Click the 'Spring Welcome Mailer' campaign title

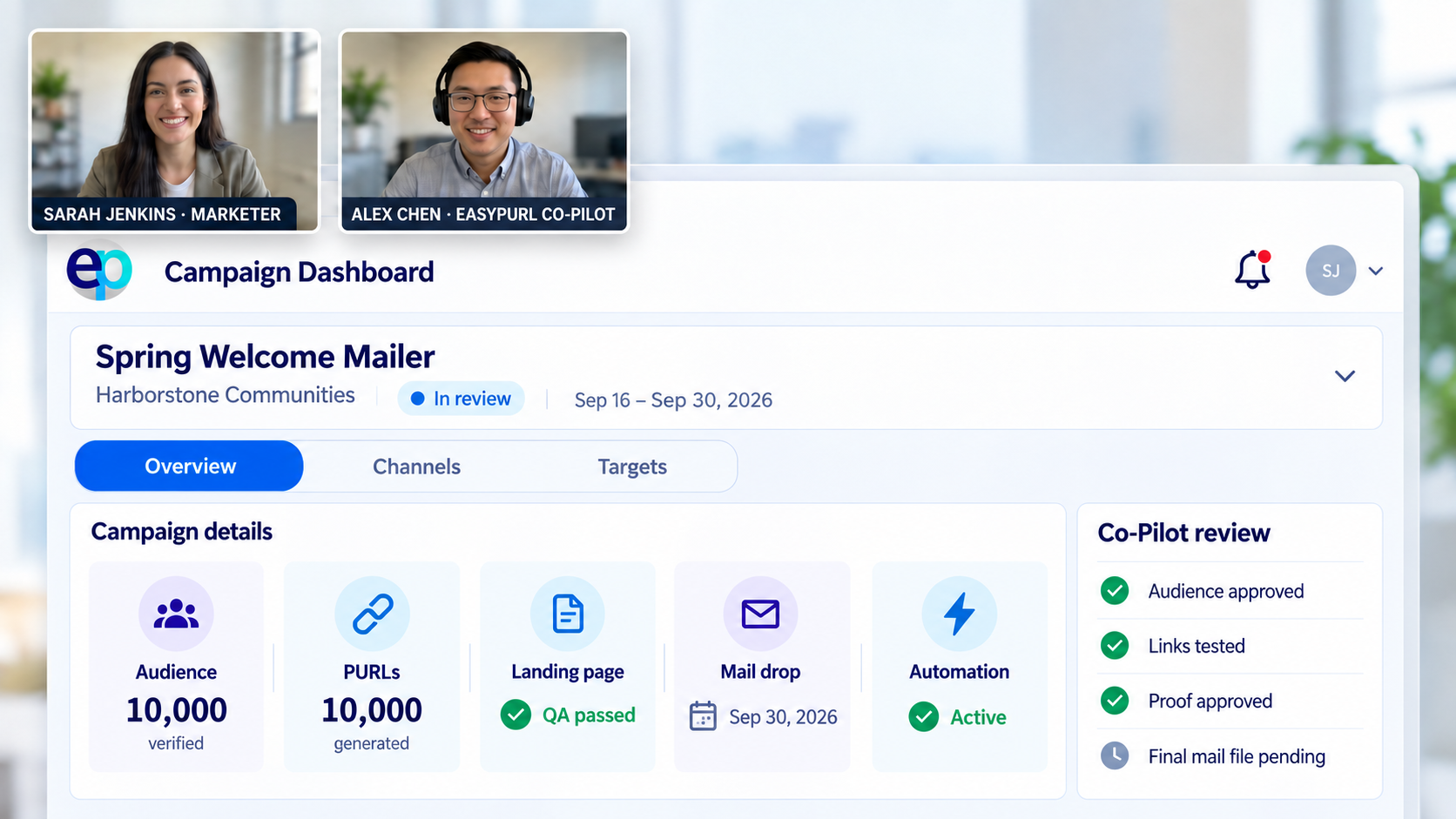[x=265, y=357]
